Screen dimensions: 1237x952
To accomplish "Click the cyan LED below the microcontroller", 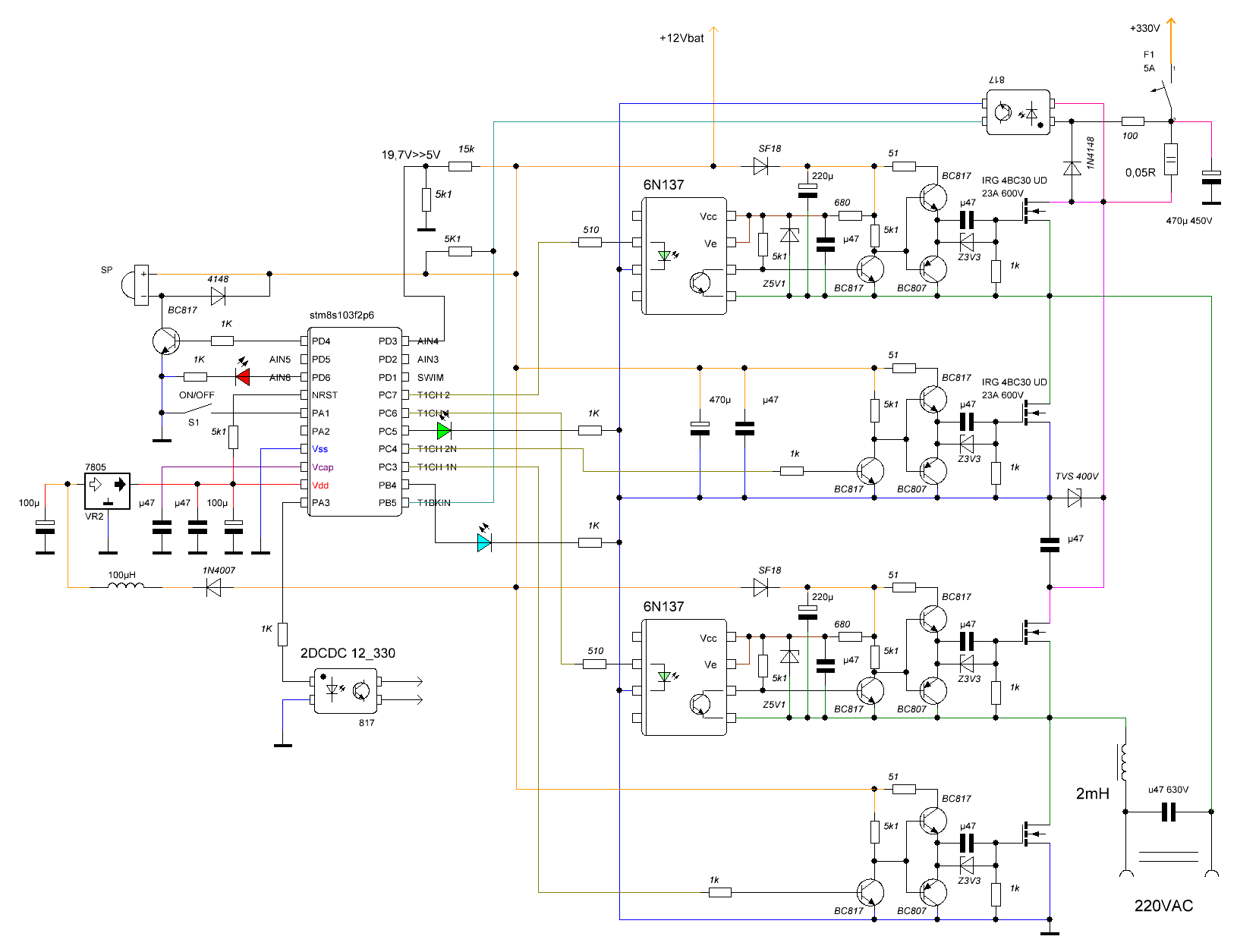I will click(484, 542).
